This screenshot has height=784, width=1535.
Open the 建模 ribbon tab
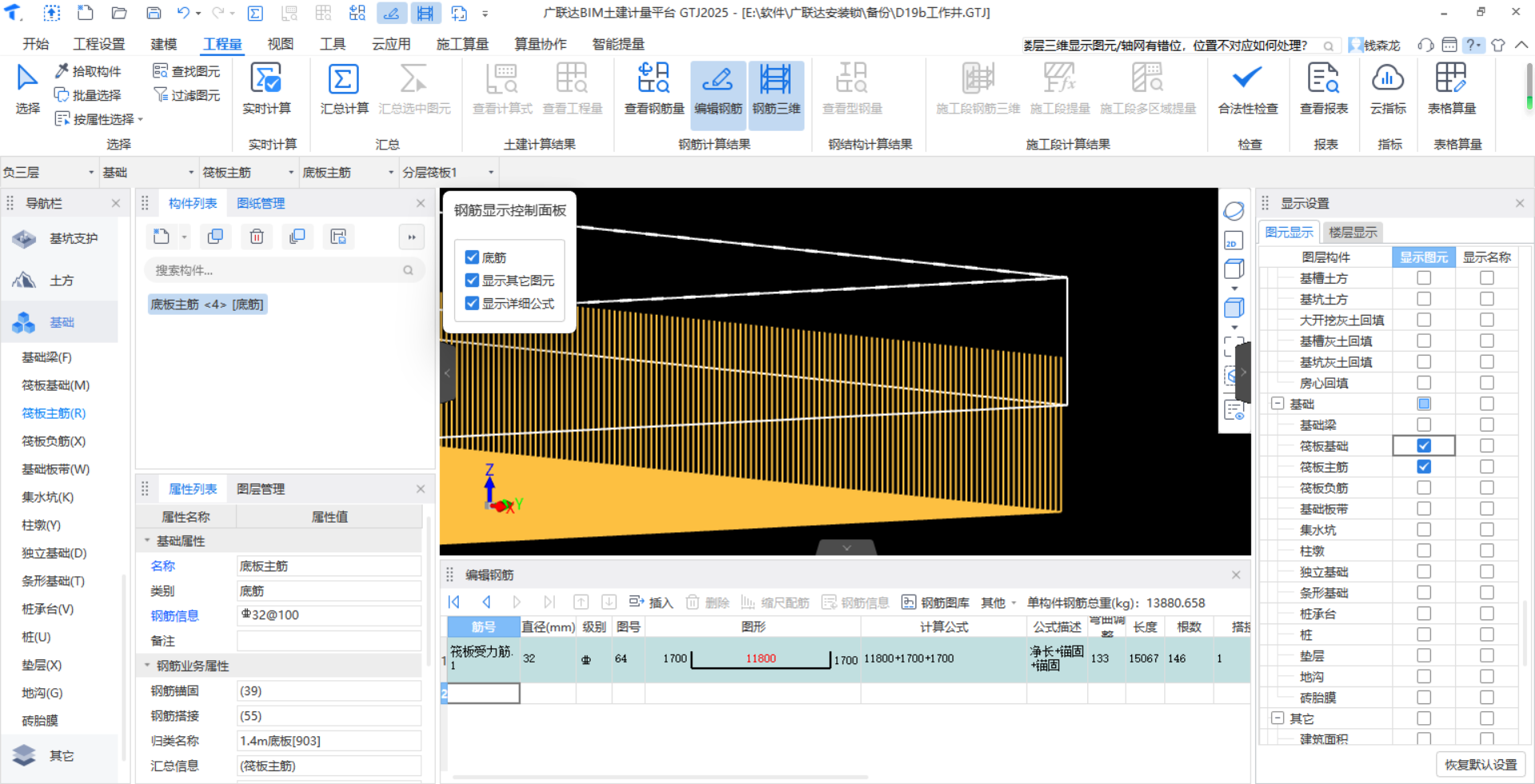[164, 44]
